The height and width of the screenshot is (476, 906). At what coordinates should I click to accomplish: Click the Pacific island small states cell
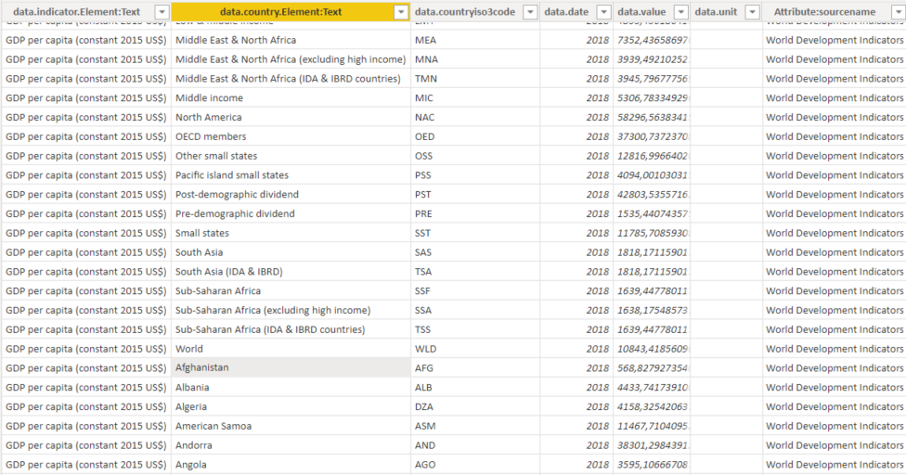(x=291, y=175)
